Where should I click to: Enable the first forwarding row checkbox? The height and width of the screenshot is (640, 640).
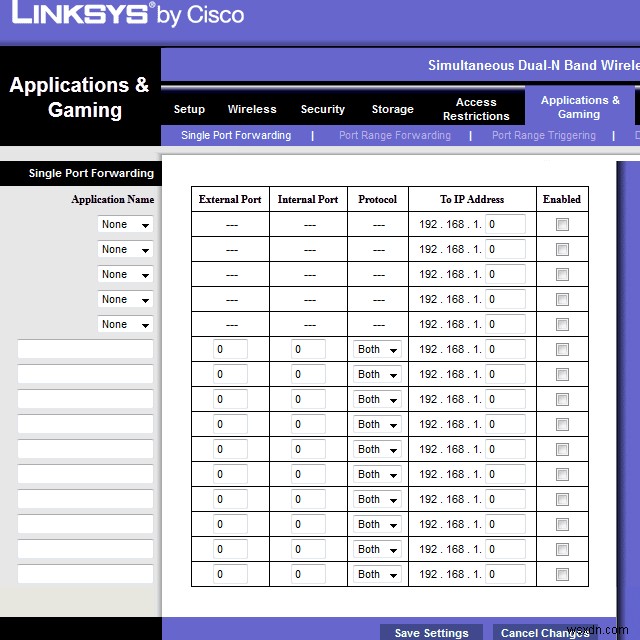click(x=562, y=224)
